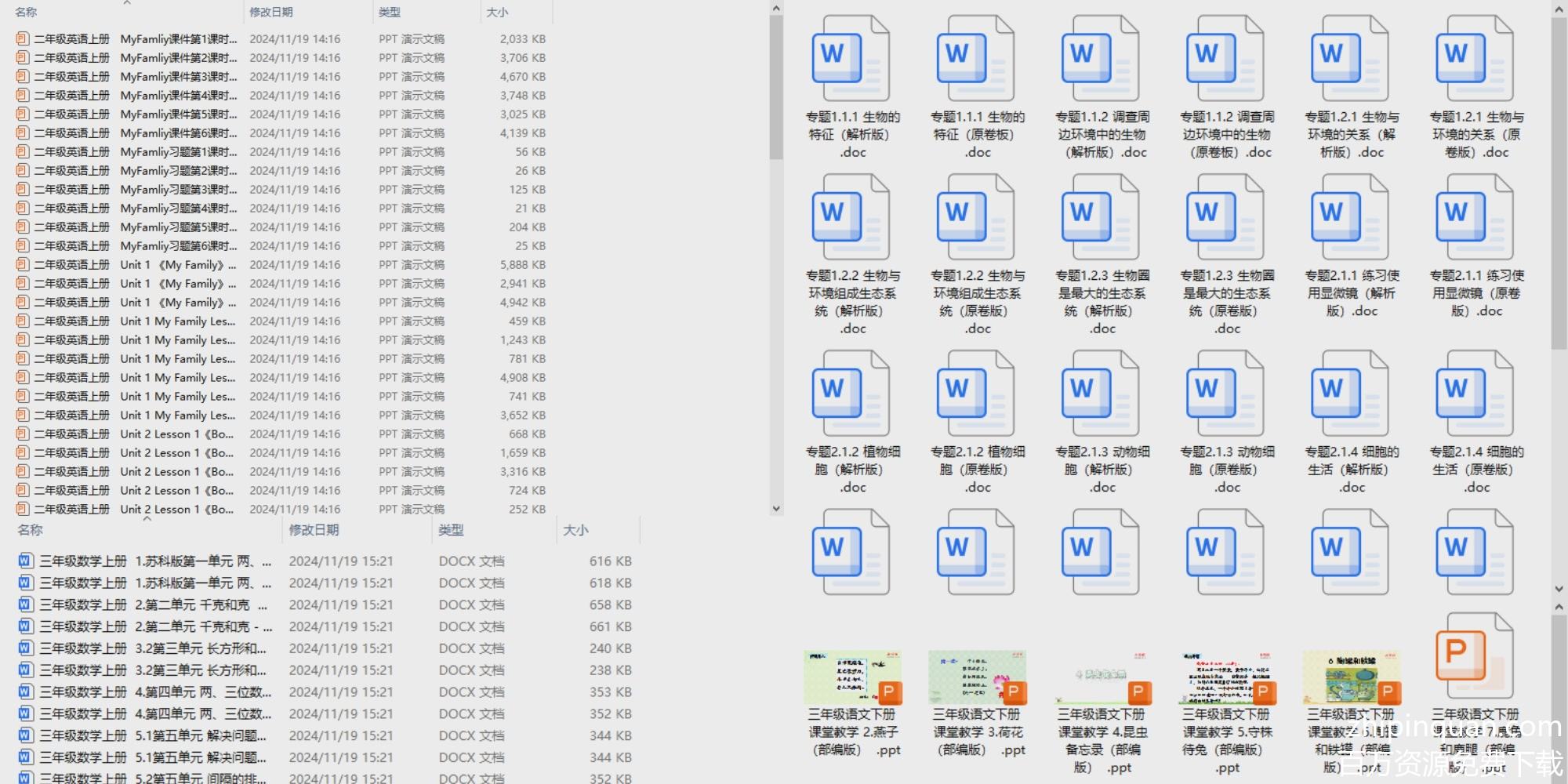Click Word icon 专题2.1.4 细胞的生活（原卷版）

click(x=1475, y=394)
